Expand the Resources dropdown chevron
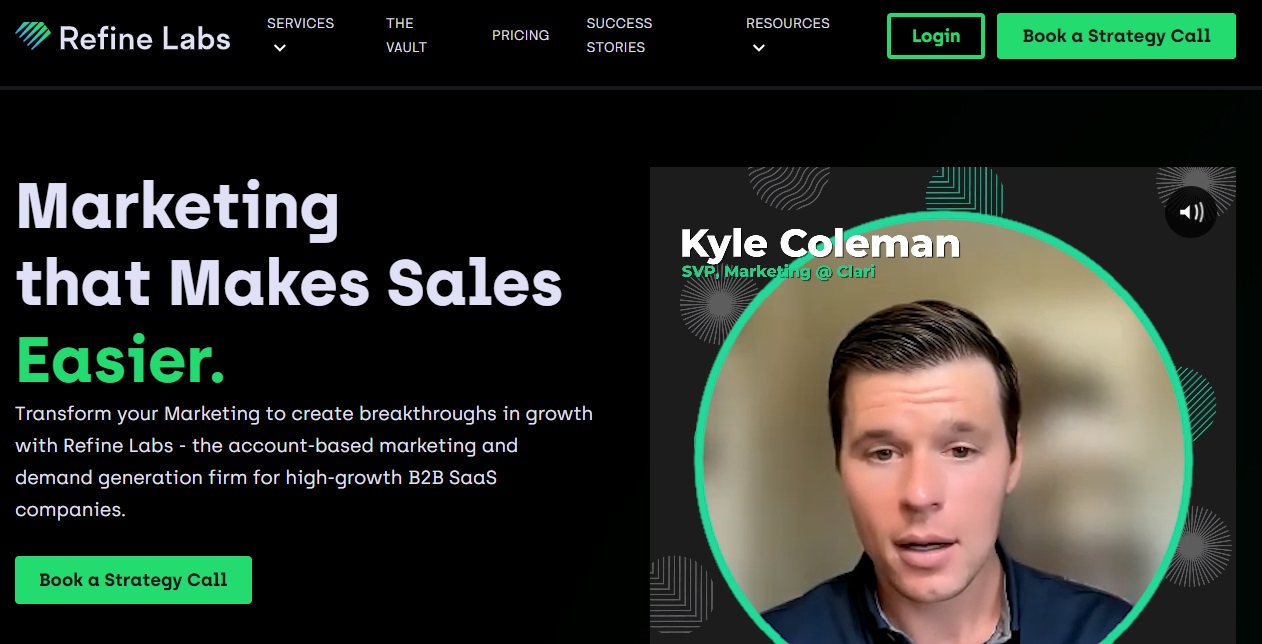Image resolution: width=1262 pixels, height=644 pixels. click(x=758, y=48)
